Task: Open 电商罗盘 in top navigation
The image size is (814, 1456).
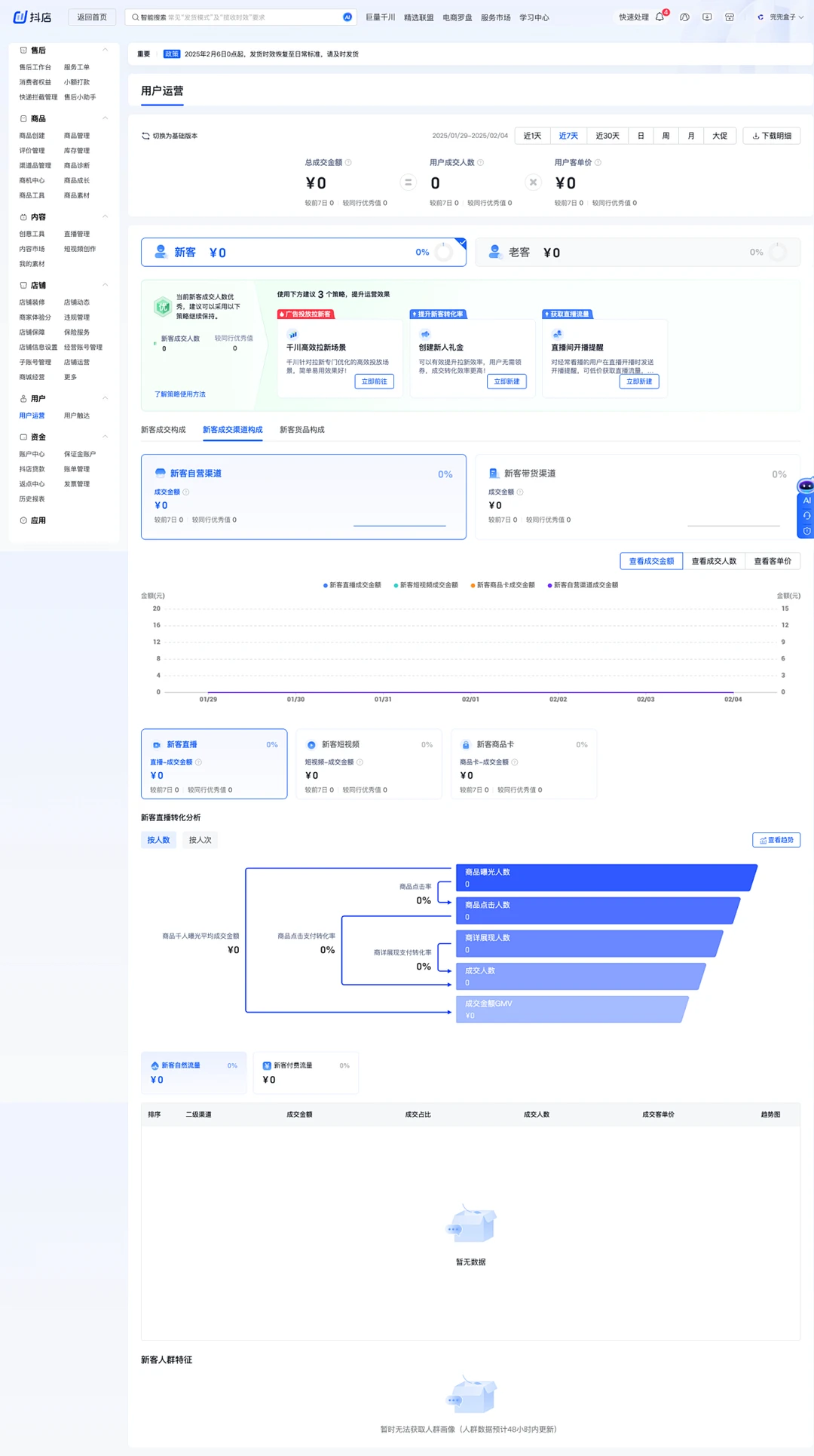Action: [457, 17]
